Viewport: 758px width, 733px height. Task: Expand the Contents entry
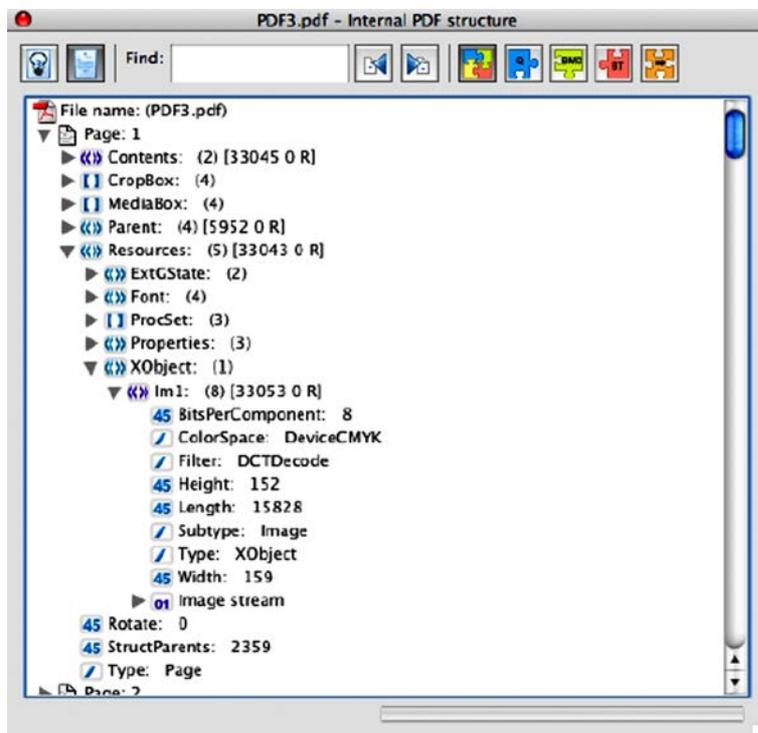click(68, 157)
